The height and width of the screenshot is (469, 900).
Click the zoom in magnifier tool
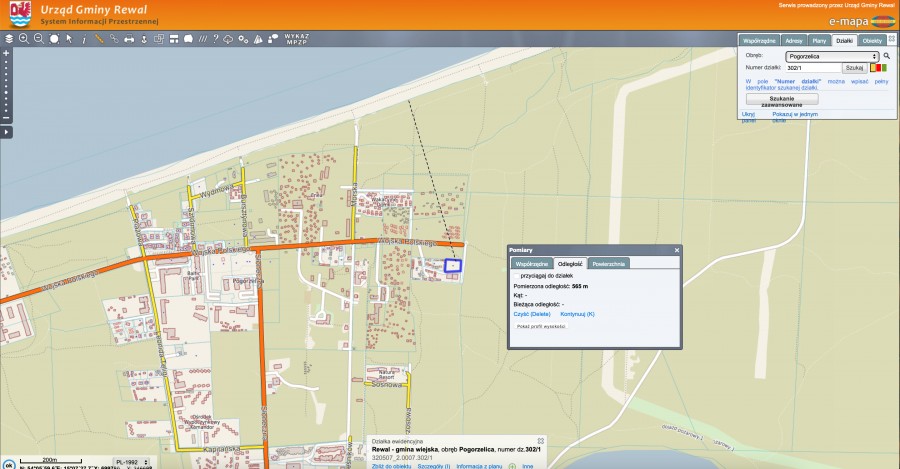(x=24, y=39)
